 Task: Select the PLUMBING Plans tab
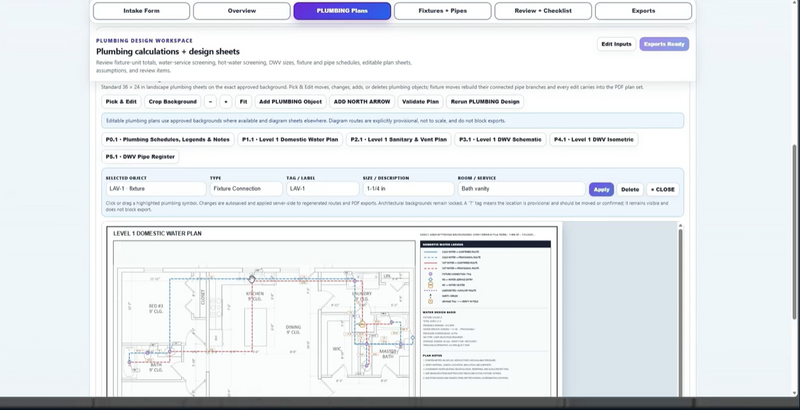tap(342, 11)
